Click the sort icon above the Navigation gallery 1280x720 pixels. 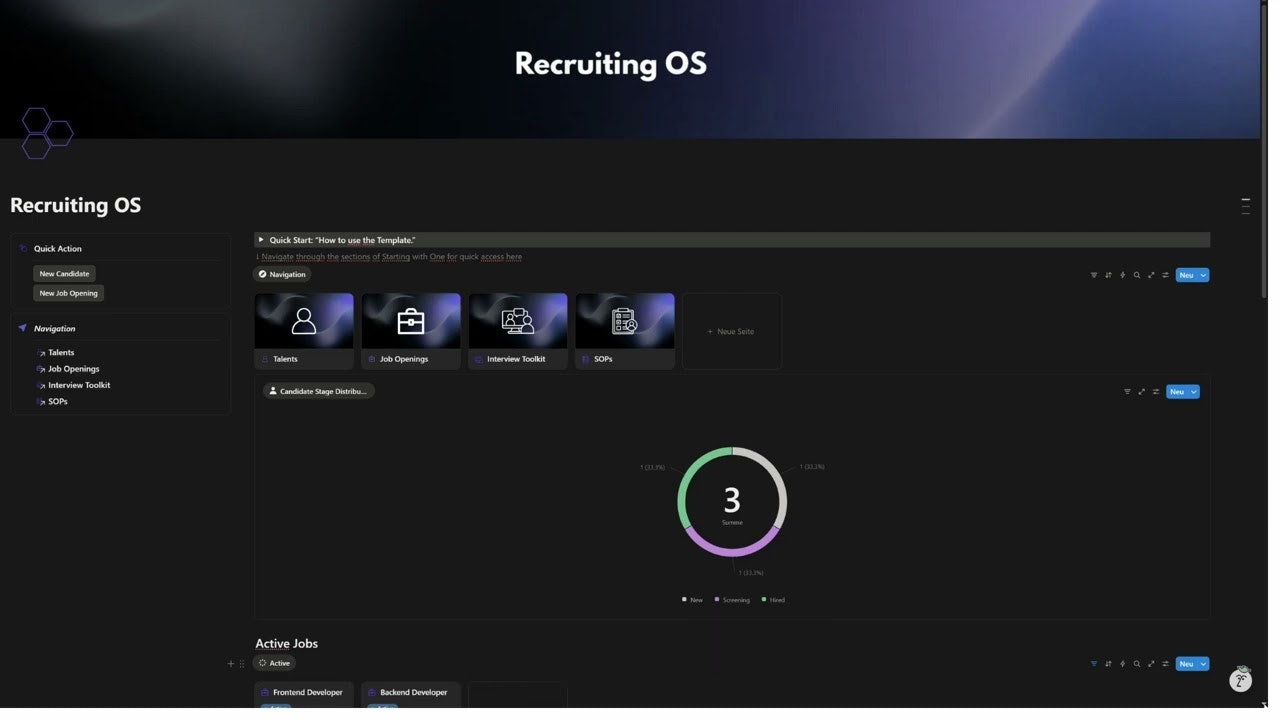point(1107,275)
